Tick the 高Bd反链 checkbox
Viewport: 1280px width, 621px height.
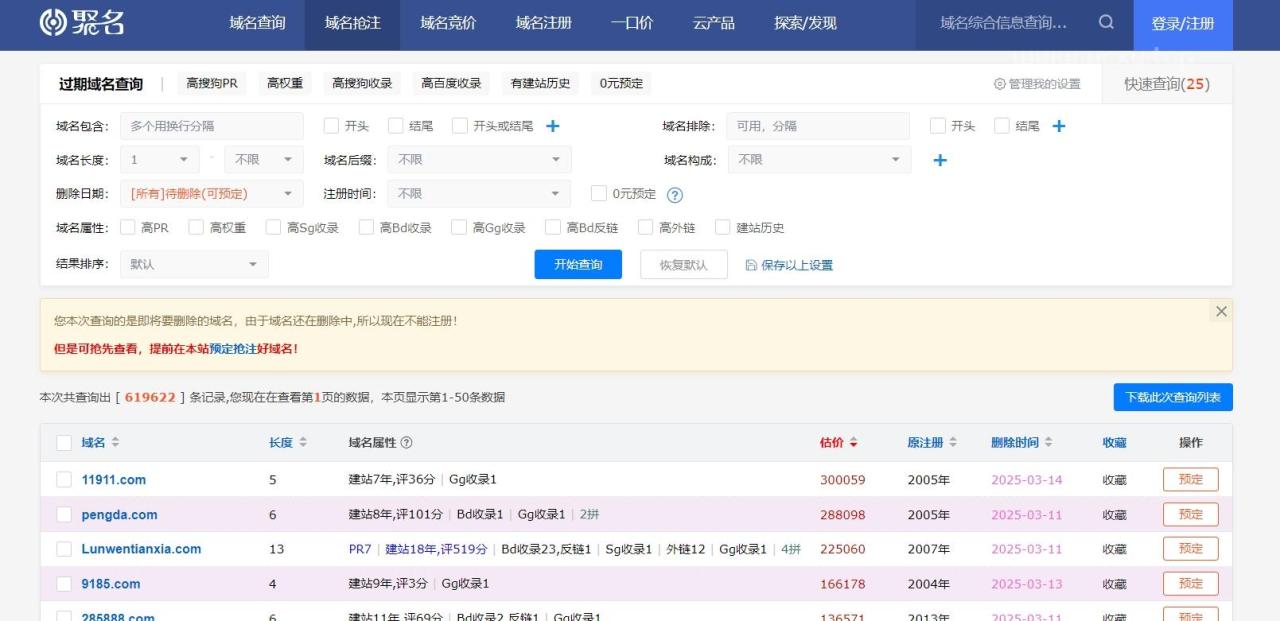tap(552, 227)
